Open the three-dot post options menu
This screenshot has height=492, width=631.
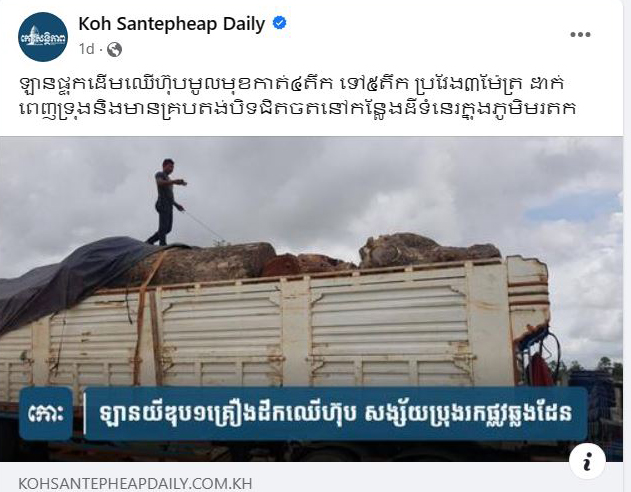pos(580,35)
